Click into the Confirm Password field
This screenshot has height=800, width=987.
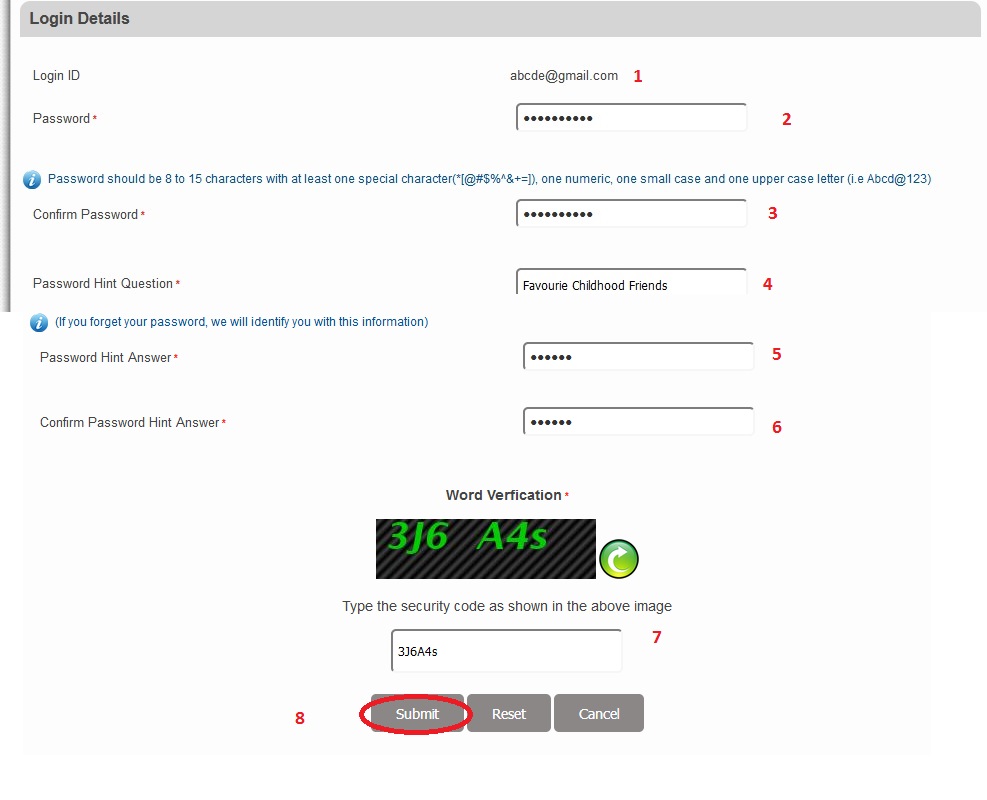point(631,214)
